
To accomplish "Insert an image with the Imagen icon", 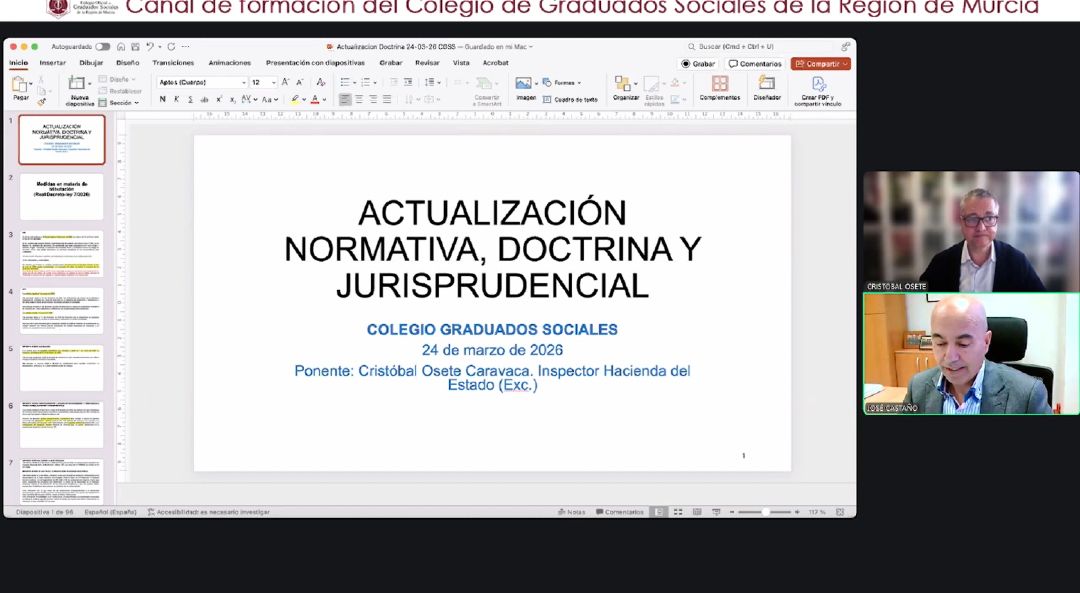I will (523, 83).
